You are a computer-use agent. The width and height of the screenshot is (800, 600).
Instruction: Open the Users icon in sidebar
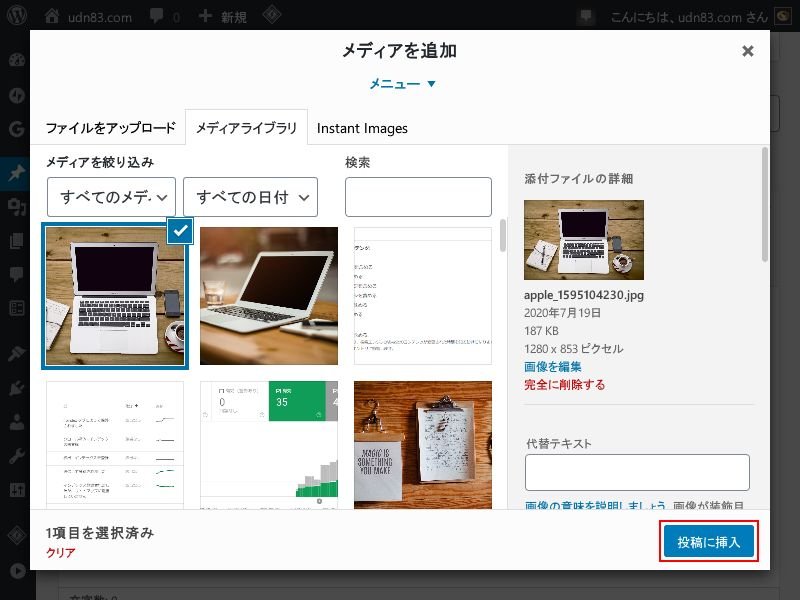pyautogui.click(x=16, y=422)
